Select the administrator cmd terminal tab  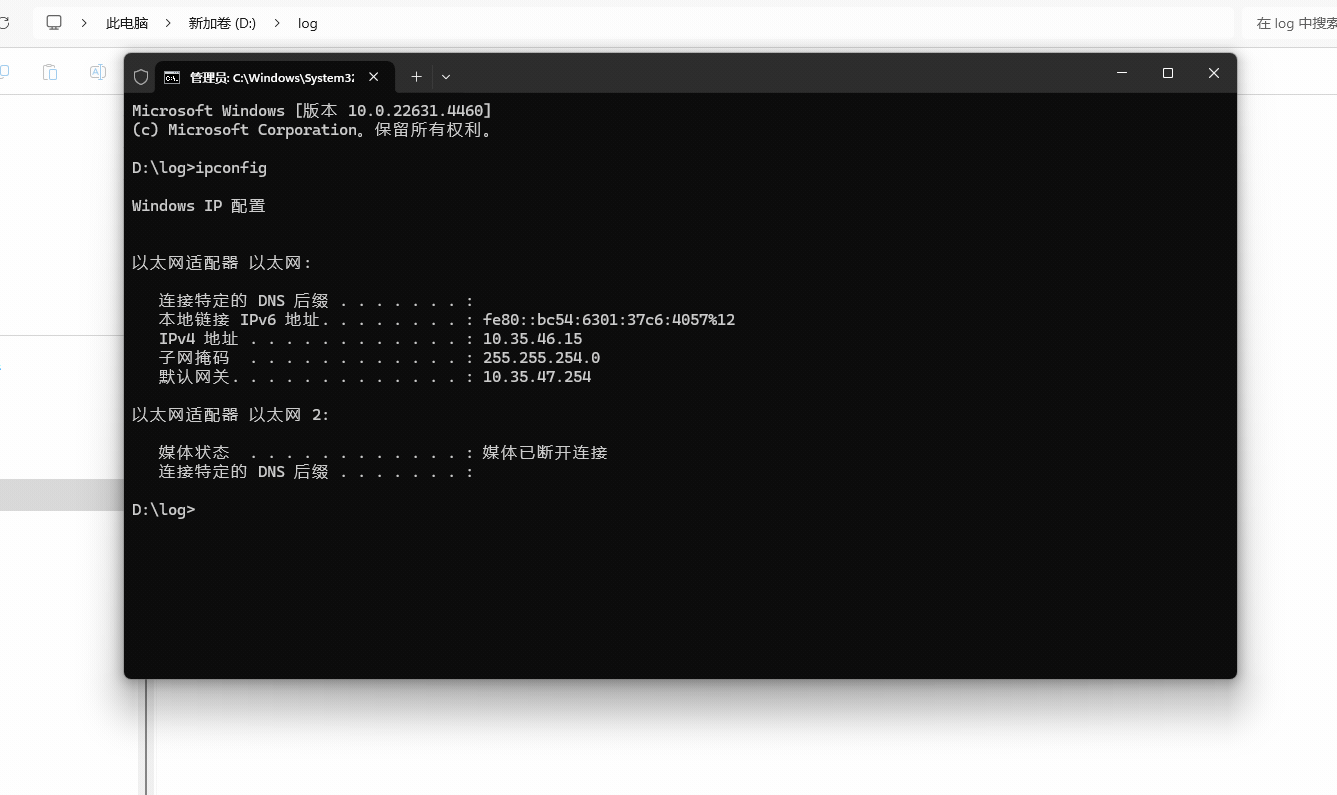tap(273, 77)
